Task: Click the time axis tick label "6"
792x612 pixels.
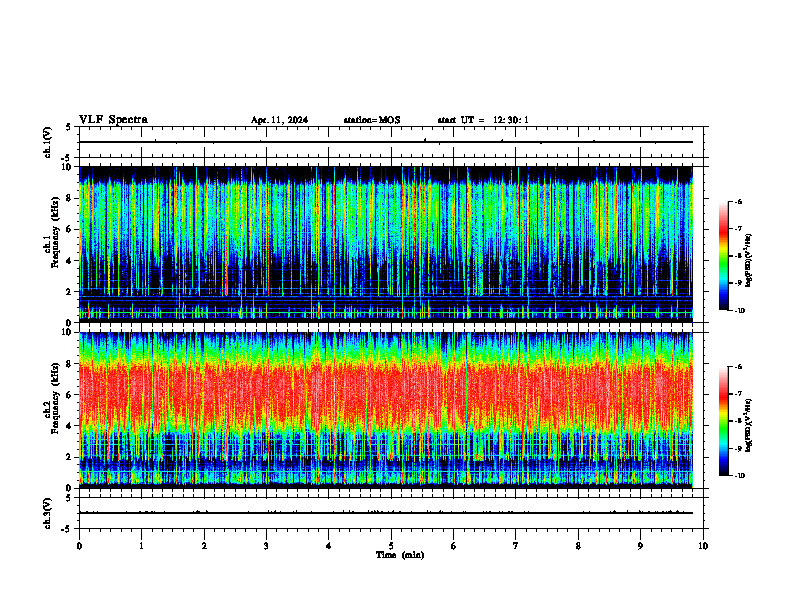Action: tap(454, 546)
